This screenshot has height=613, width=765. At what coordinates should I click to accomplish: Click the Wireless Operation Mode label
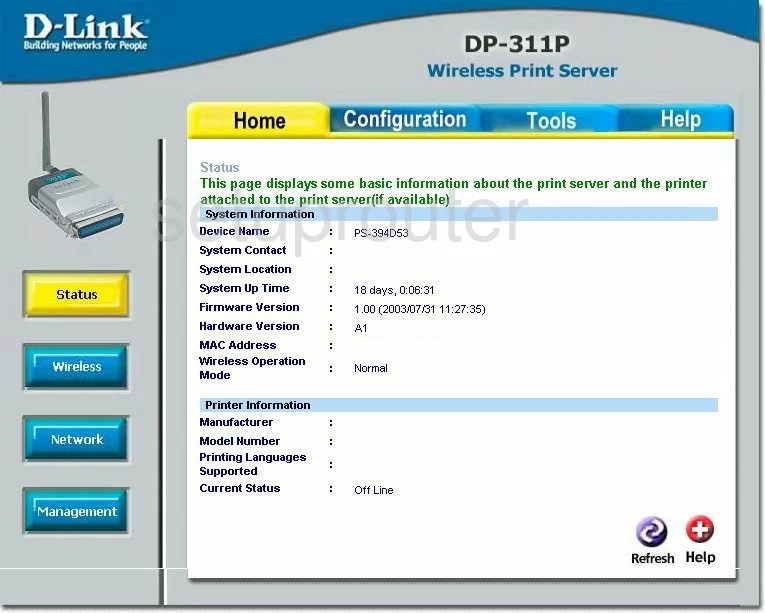point(252,368)
